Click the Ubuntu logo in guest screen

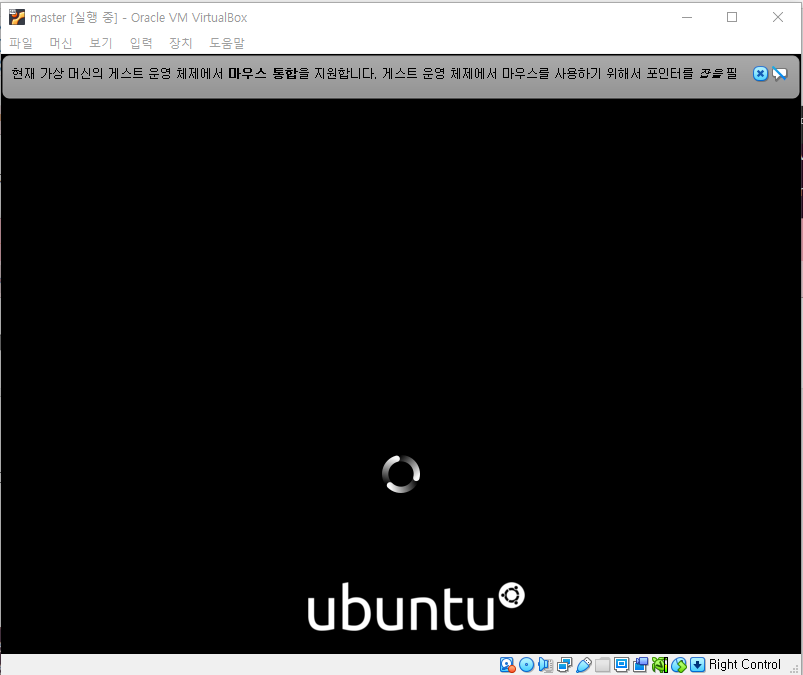pyautogui.click(x=416, y=606)
